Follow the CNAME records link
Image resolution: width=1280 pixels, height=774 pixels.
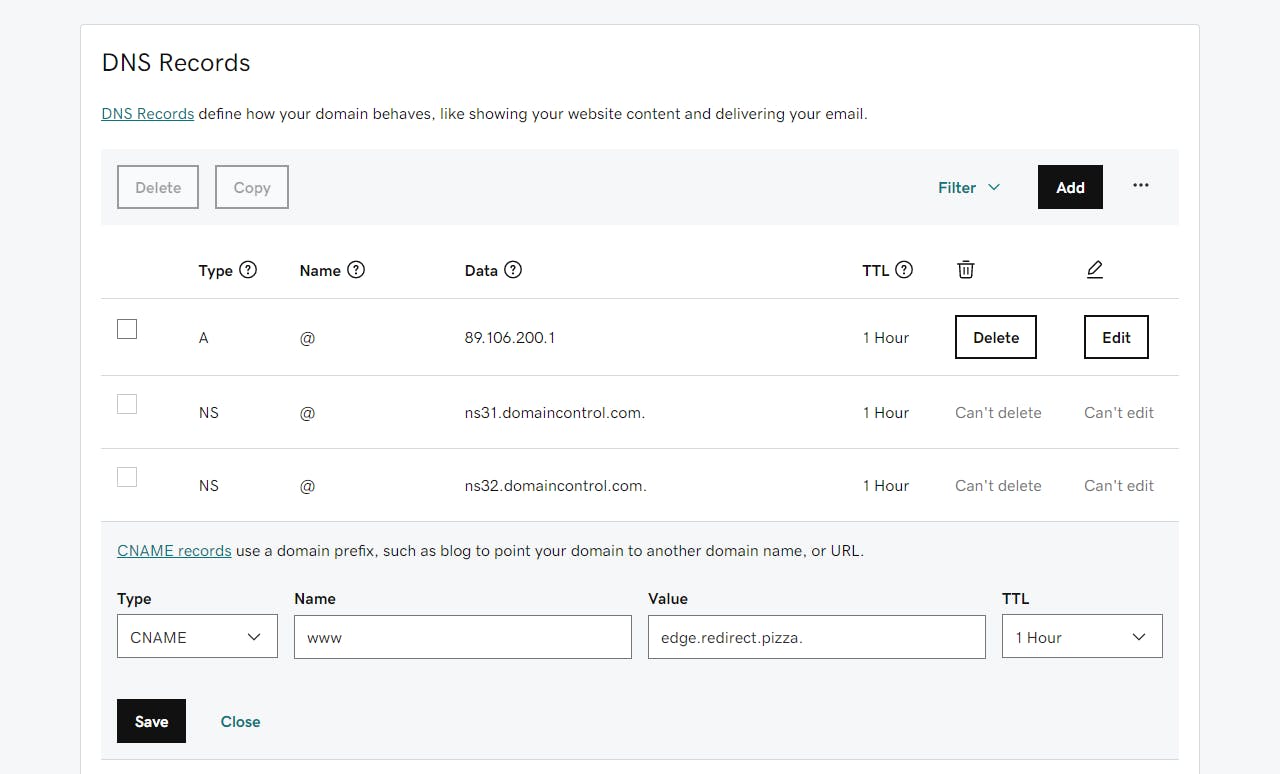(174, 551)
